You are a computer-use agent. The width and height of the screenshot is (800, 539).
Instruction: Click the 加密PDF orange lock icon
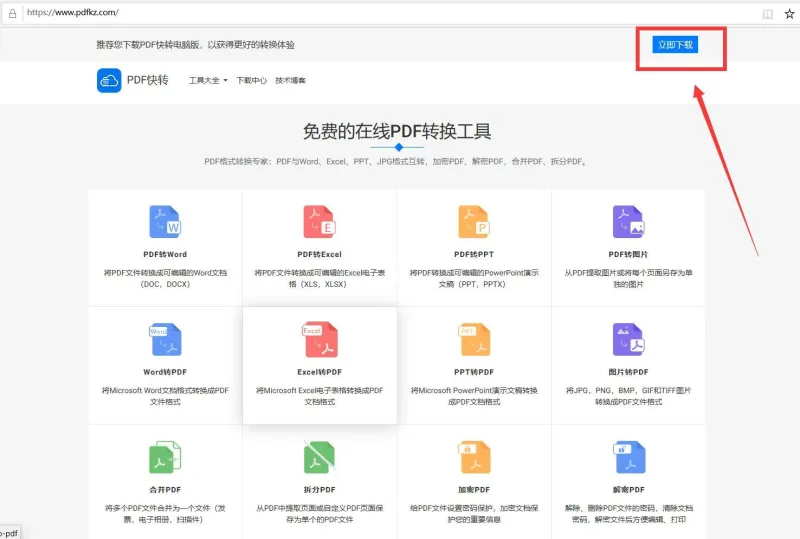point(474,457)
